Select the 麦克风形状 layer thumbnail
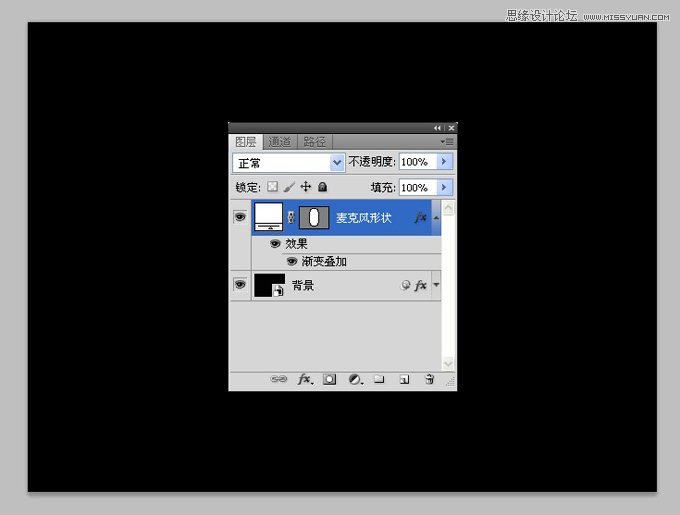 click(268, 216)
